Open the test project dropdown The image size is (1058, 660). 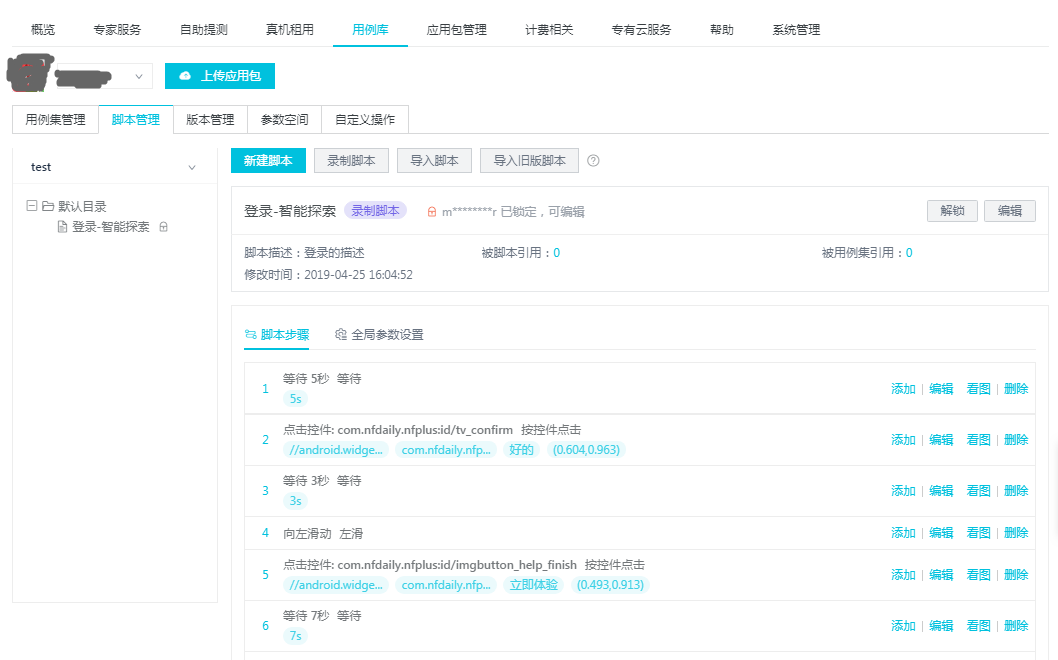click(192, 168)
